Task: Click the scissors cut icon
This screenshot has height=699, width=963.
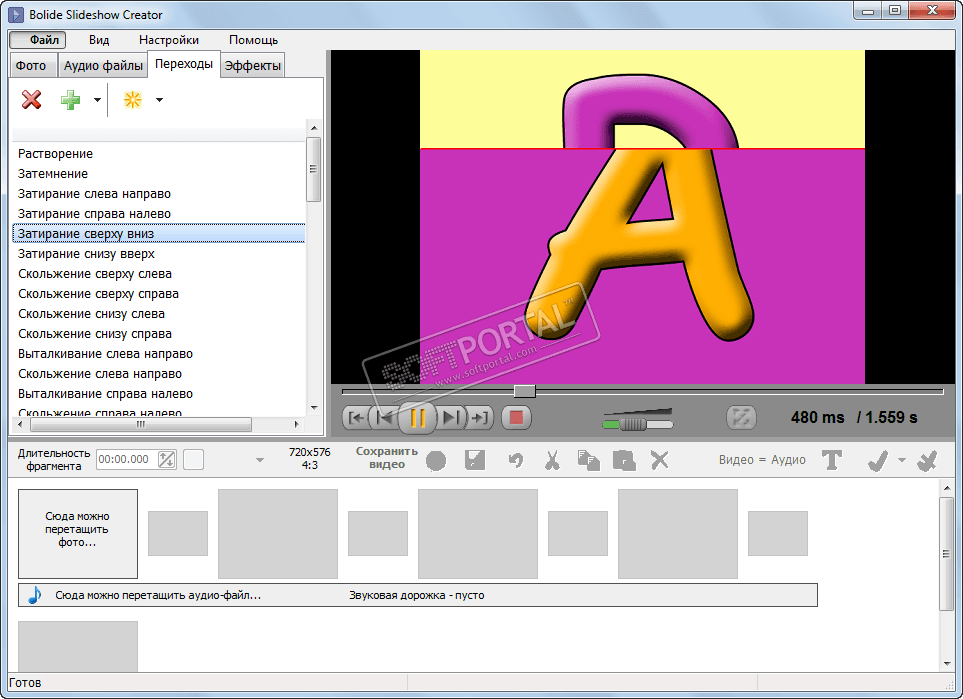Action: click(x=552, y=460)
